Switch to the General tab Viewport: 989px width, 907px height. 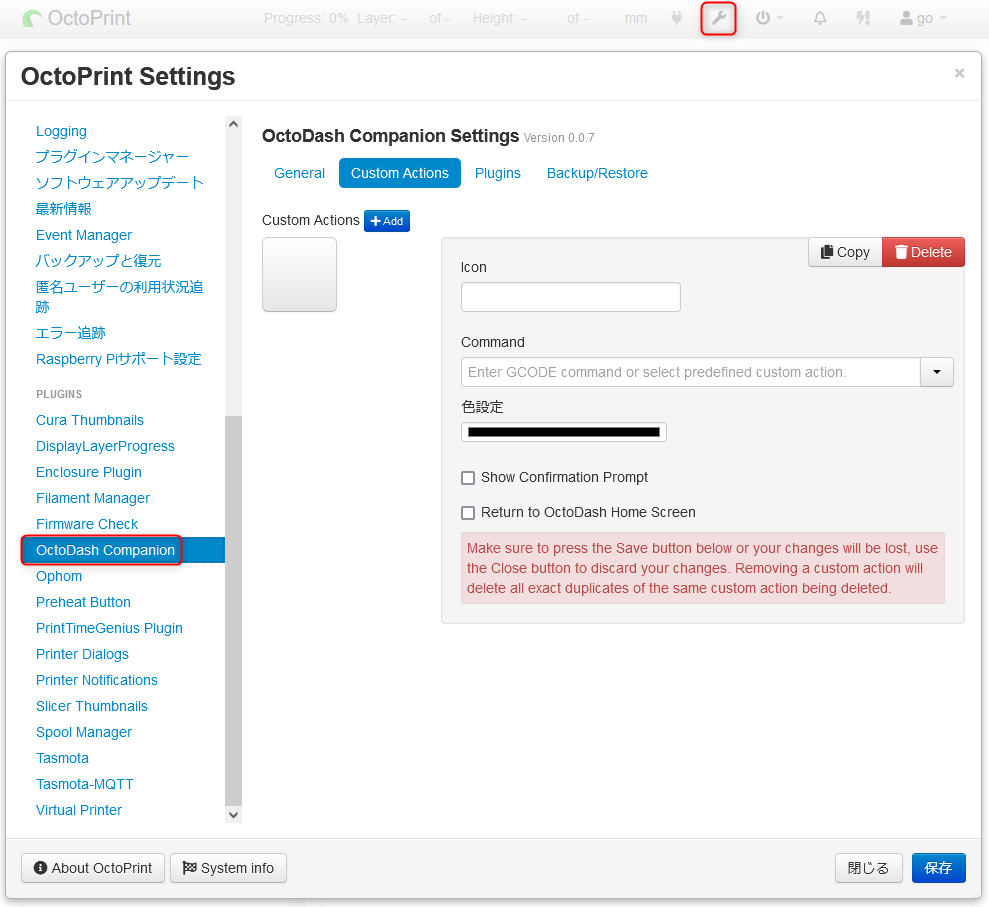point(299,173)
